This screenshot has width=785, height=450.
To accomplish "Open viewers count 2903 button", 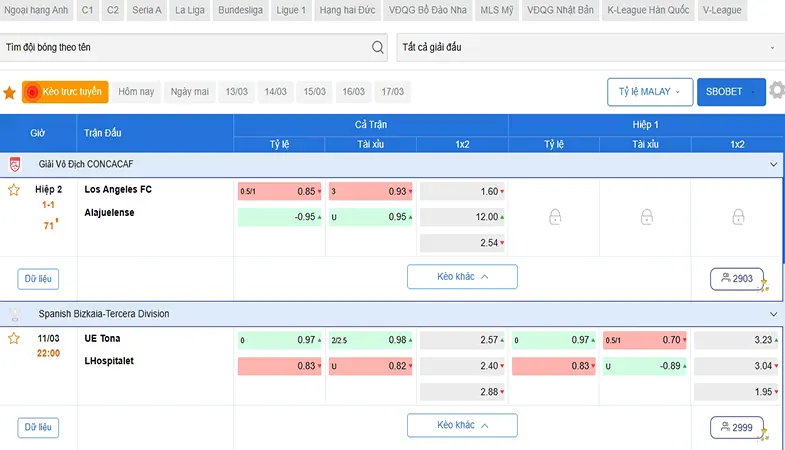I will click(737, 279).
